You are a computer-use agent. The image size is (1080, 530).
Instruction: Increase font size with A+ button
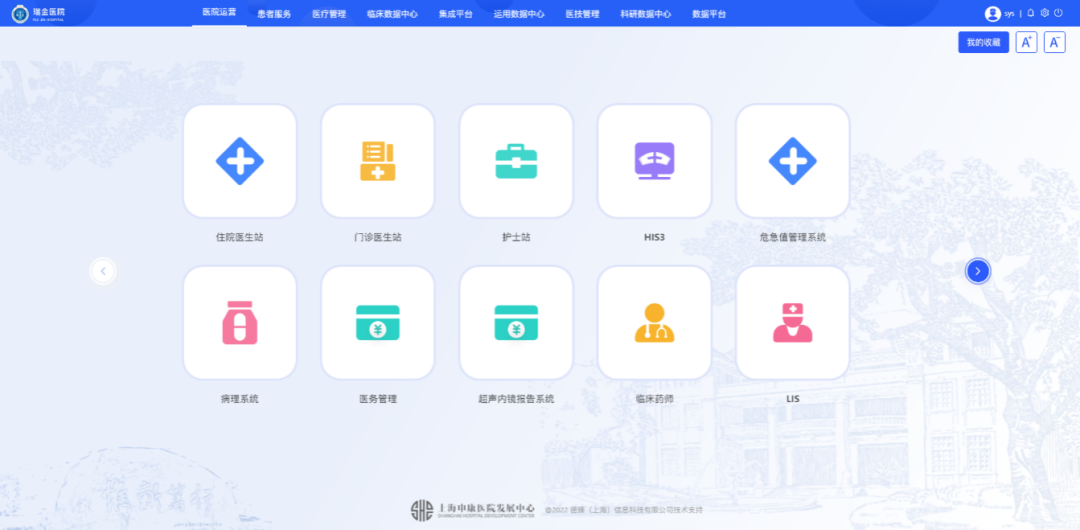tap(1026, 42)
